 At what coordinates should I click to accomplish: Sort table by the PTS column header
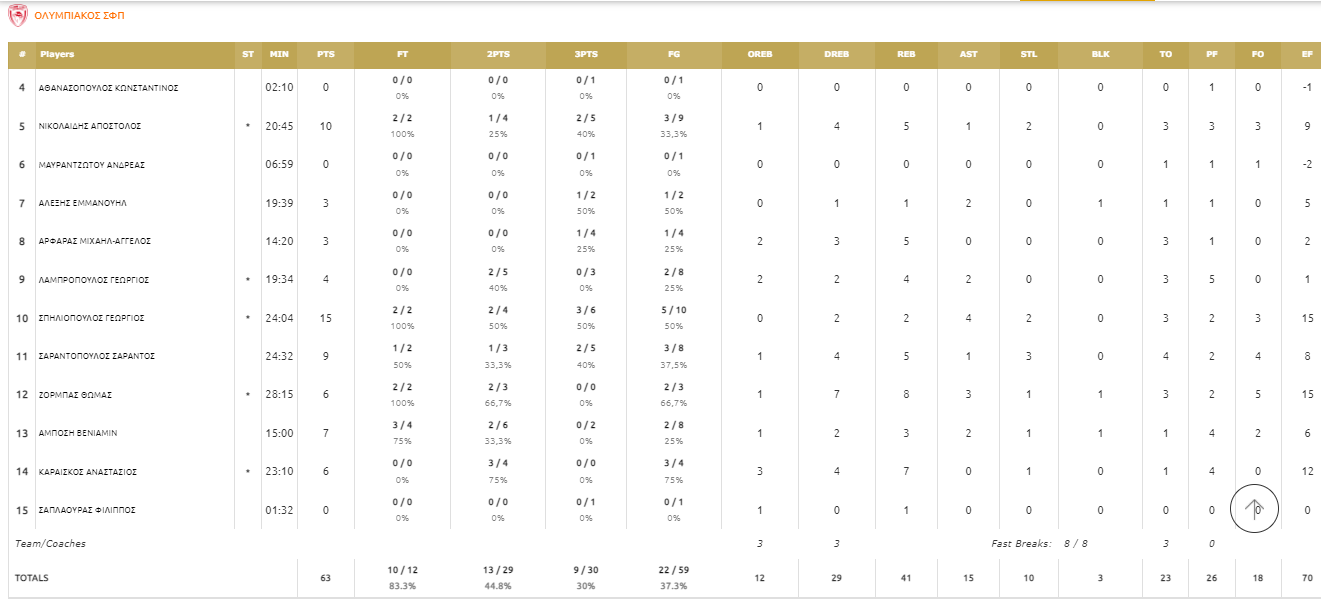click(x=326, y=55)
